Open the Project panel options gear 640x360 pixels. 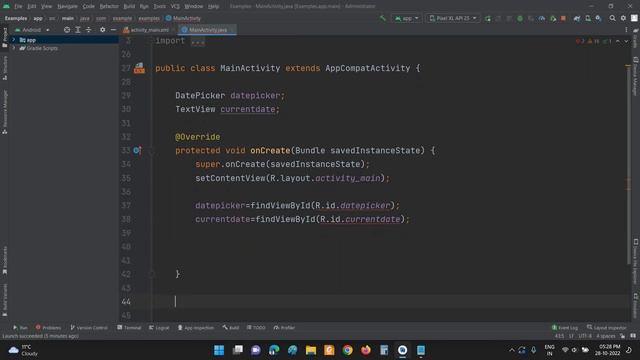click(102, 30)
